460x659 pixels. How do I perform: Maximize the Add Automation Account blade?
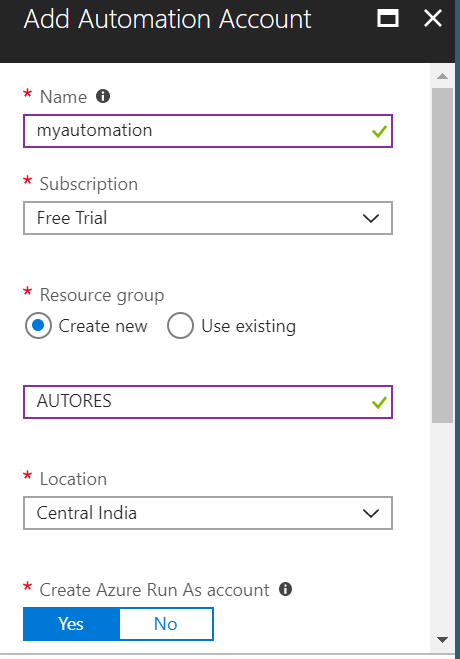[x=388, y=18]
